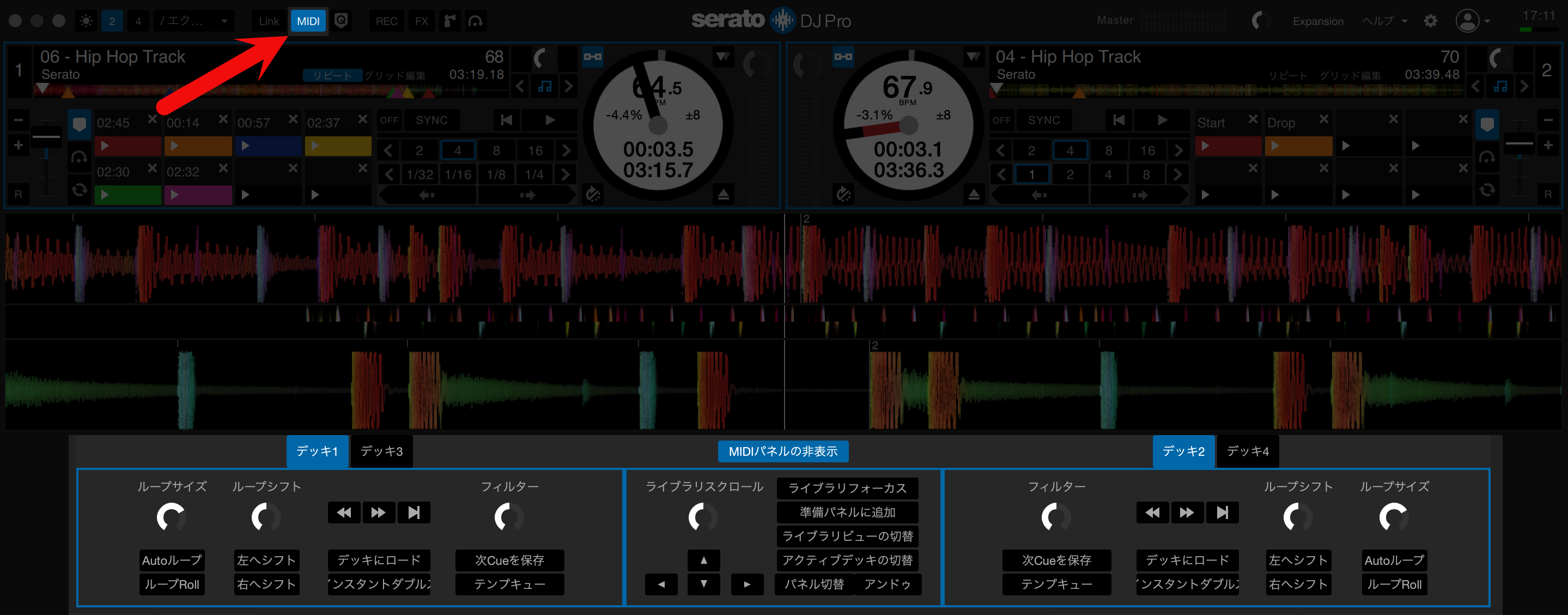The width and height of the screenshot is (1568, 615).
Task: Click the MIDIパネルの非表示 button
Action: point(783,451)
